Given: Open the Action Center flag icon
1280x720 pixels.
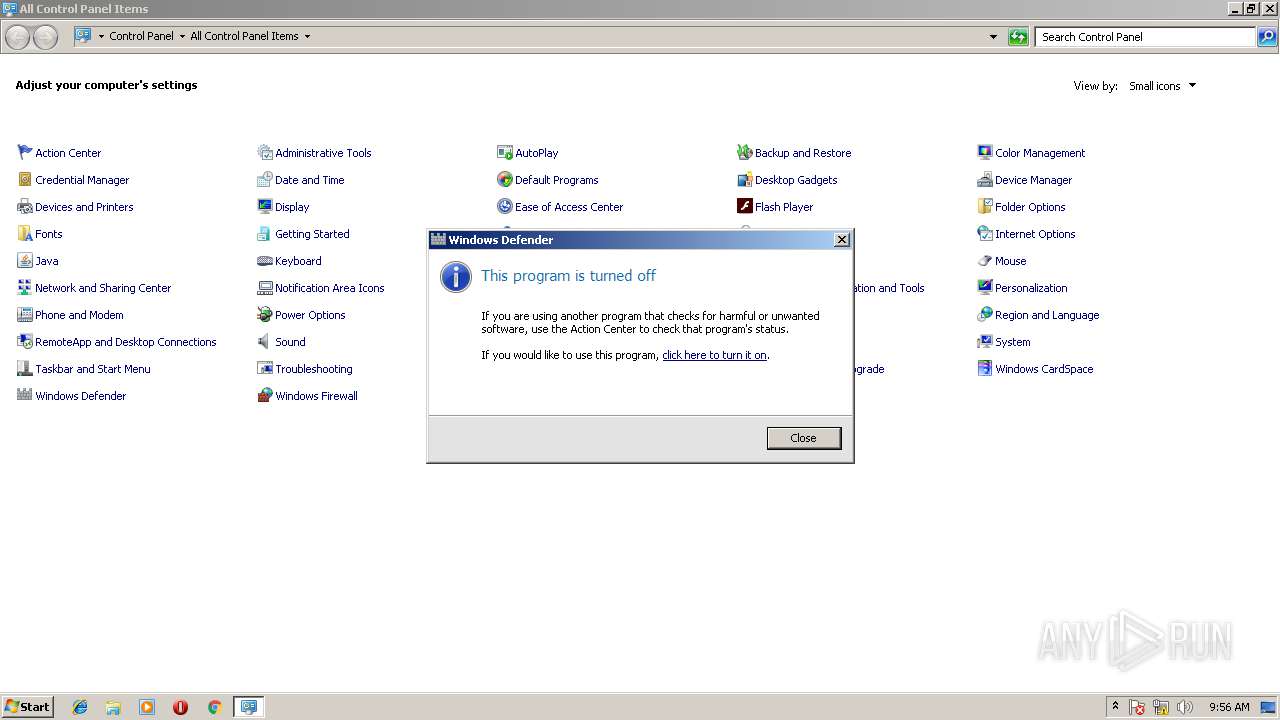Looking at the screenshot, I should pyautogui.click(x=25, y=153).
